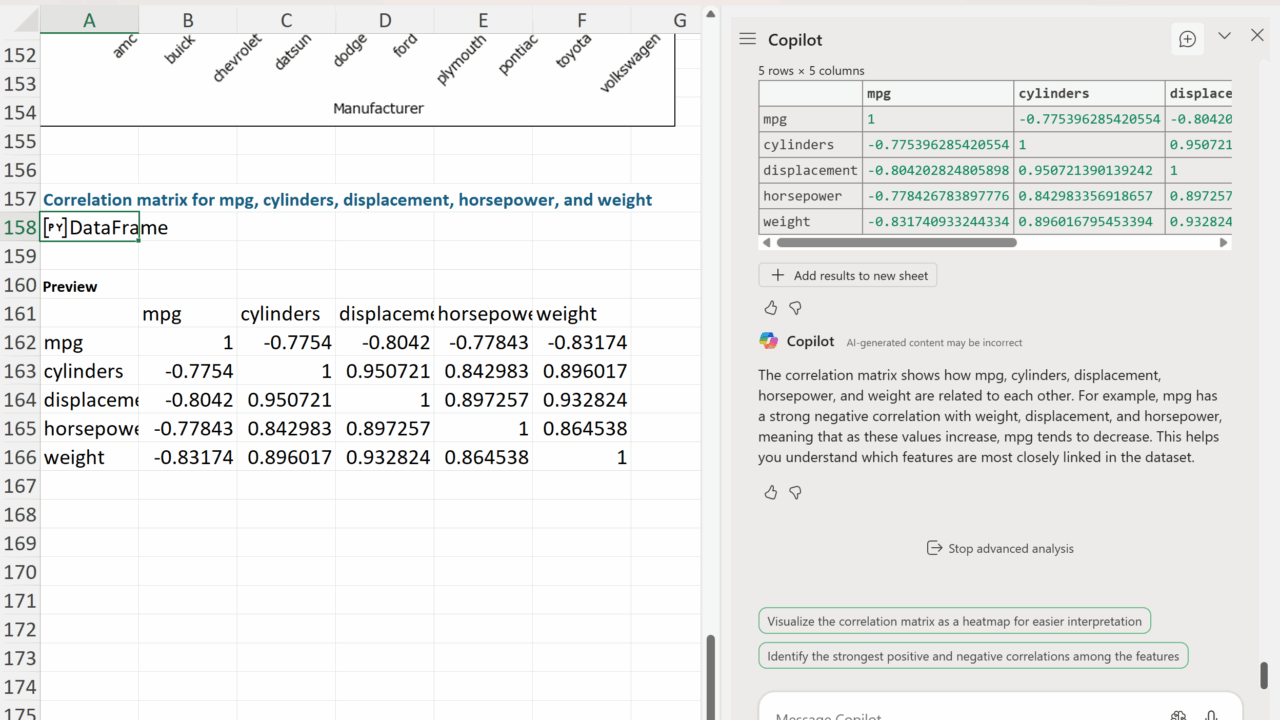Select the strongest correlations suggestion

(973, 657)
